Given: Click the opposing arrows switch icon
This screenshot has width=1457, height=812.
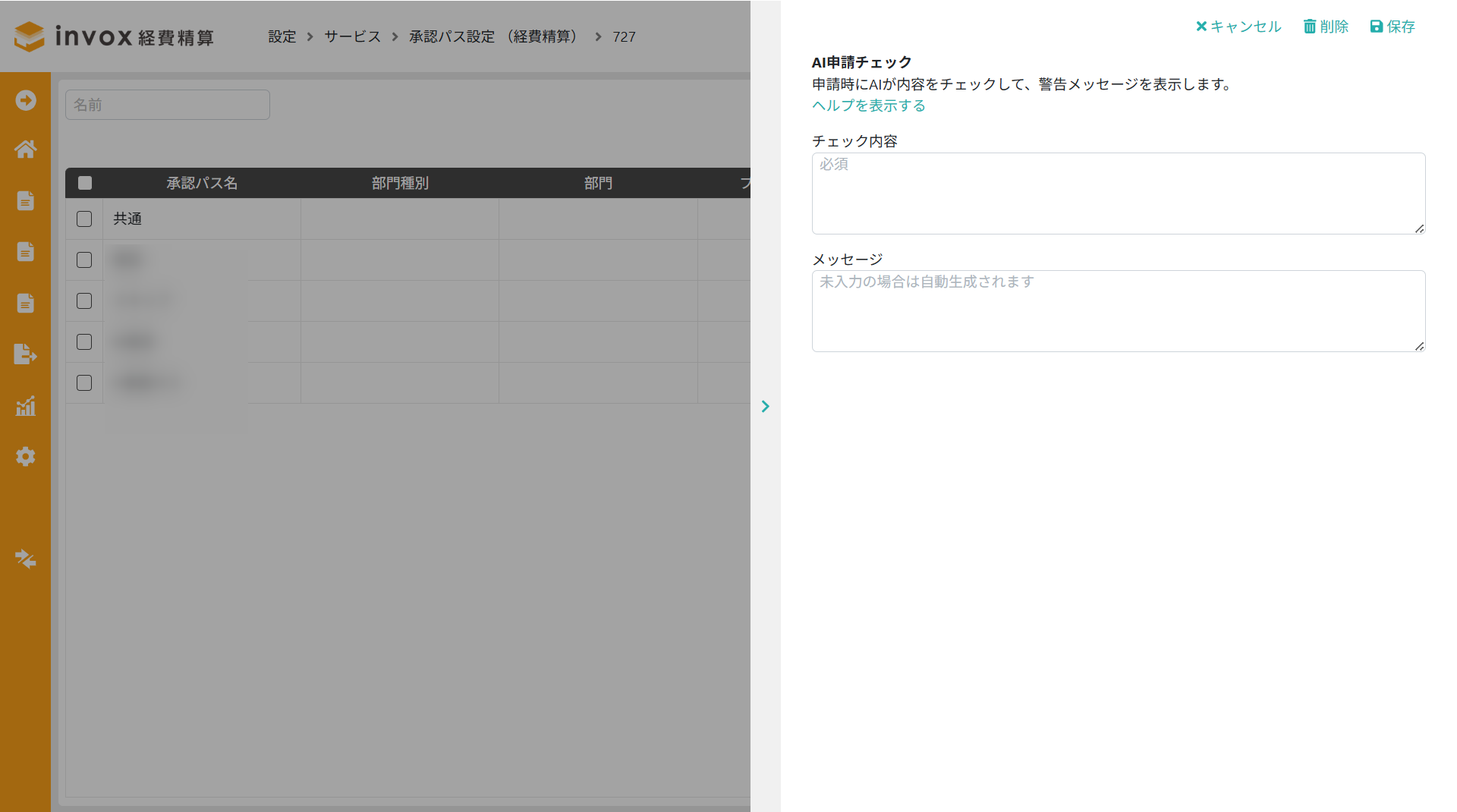Looking at the screenshot, I should pos(26,559).
